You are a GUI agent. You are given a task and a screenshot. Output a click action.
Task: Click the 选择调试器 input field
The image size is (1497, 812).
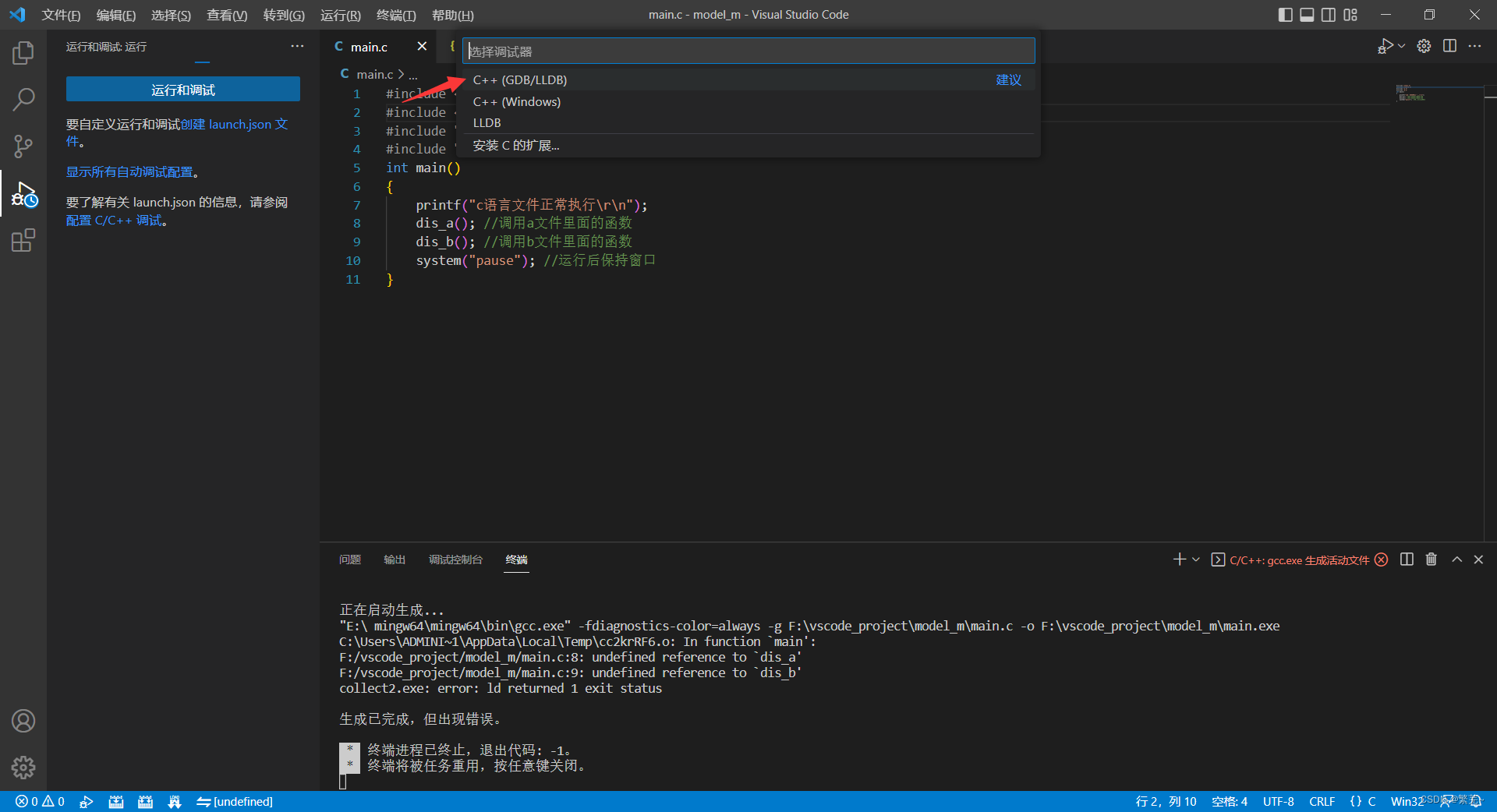tap(748, 51)
